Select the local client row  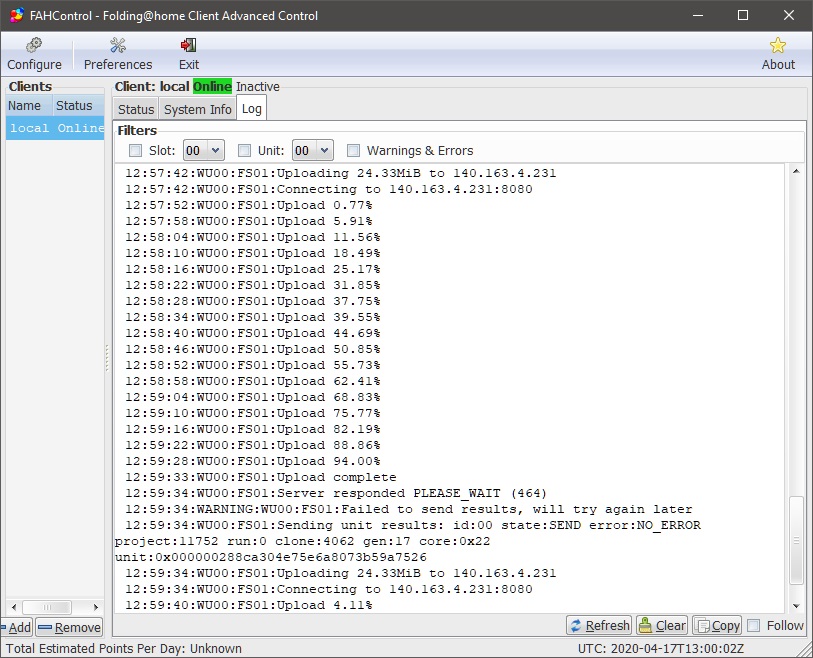55,128
